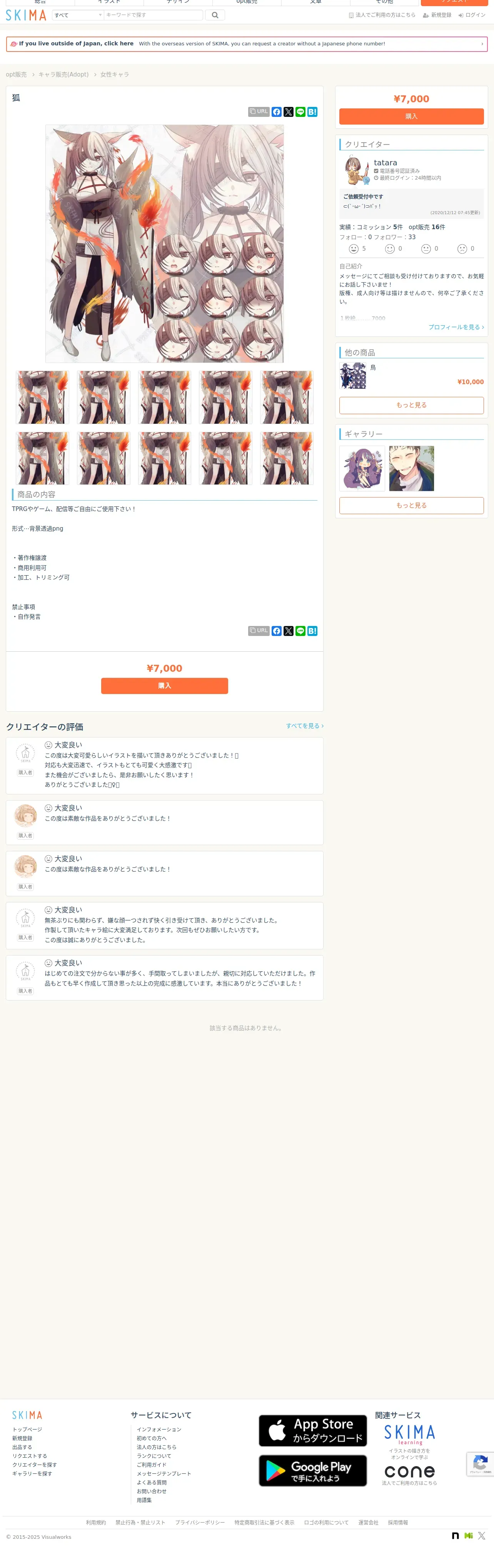Click 購入 button under top ¥7,000 price
Image resolution: width=494 pixels, height=1568 pixels.
point(411,116)
